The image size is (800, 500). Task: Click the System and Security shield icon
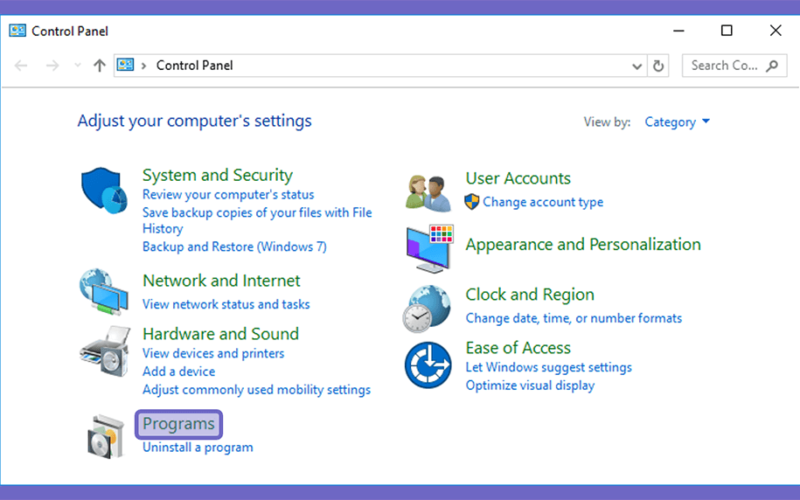pos(104,190)
